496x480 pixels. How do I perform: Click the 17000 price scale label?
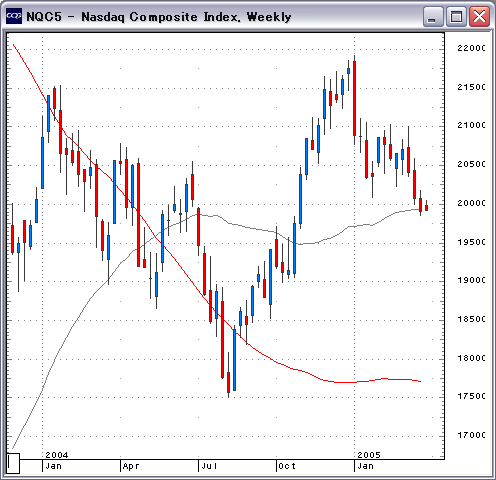click(x=471, y=435)
